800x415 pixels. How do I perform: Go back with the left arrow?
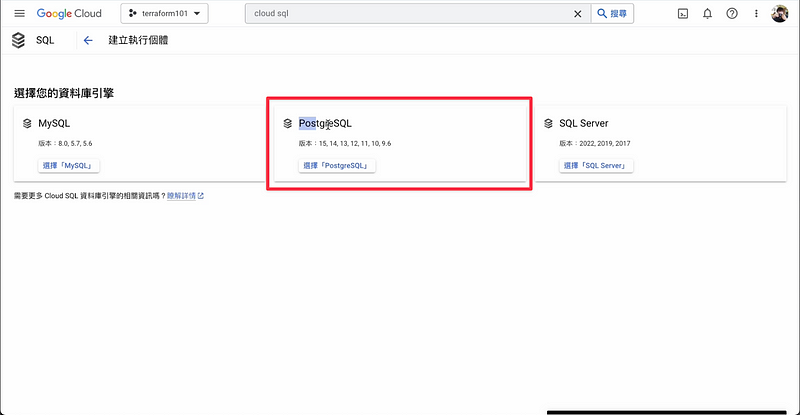pyautogui.click(x=88, y=40)
